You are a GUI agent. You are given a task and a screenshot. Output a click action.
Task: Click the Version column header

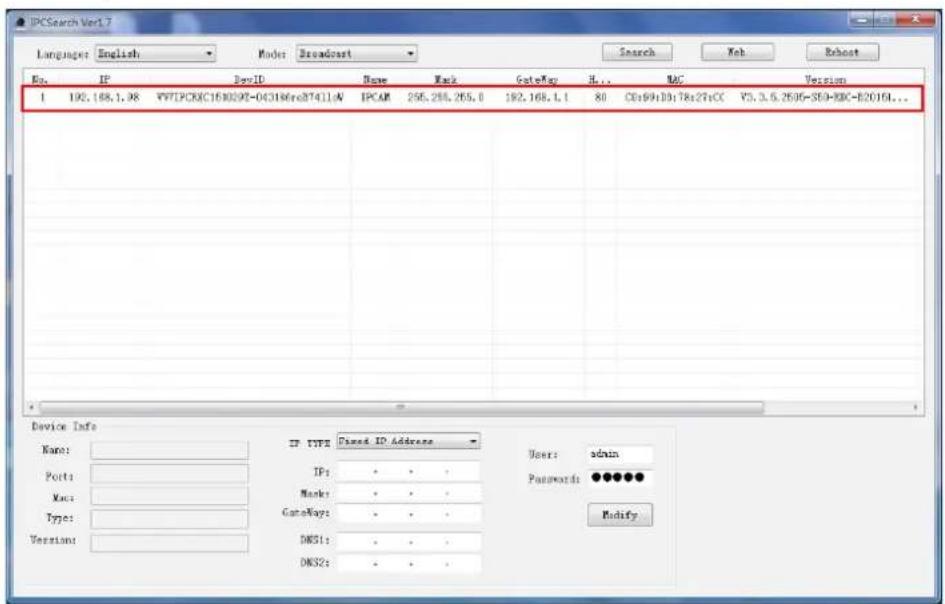click(x=825, y=80)
